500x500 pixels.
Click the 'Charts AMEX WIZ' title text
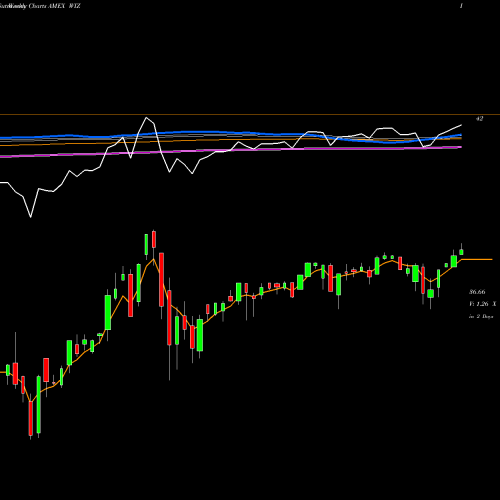coord(54,6)
